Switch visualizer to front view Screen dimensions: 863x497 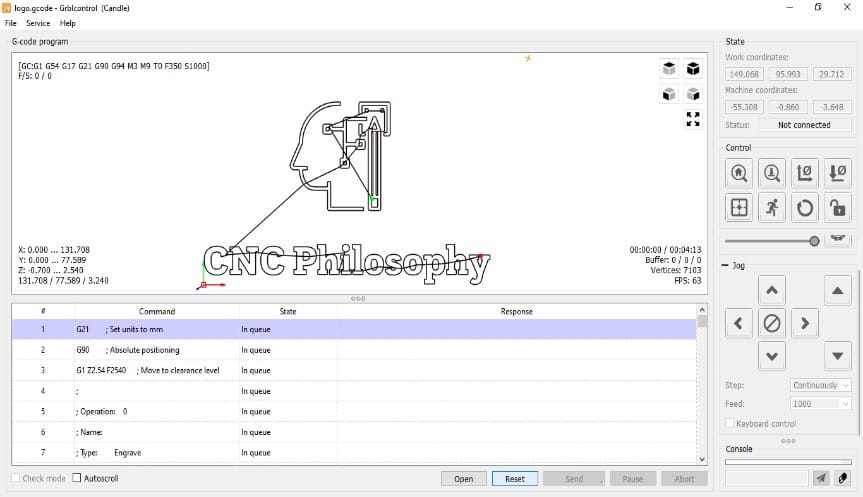coord(669,94)
